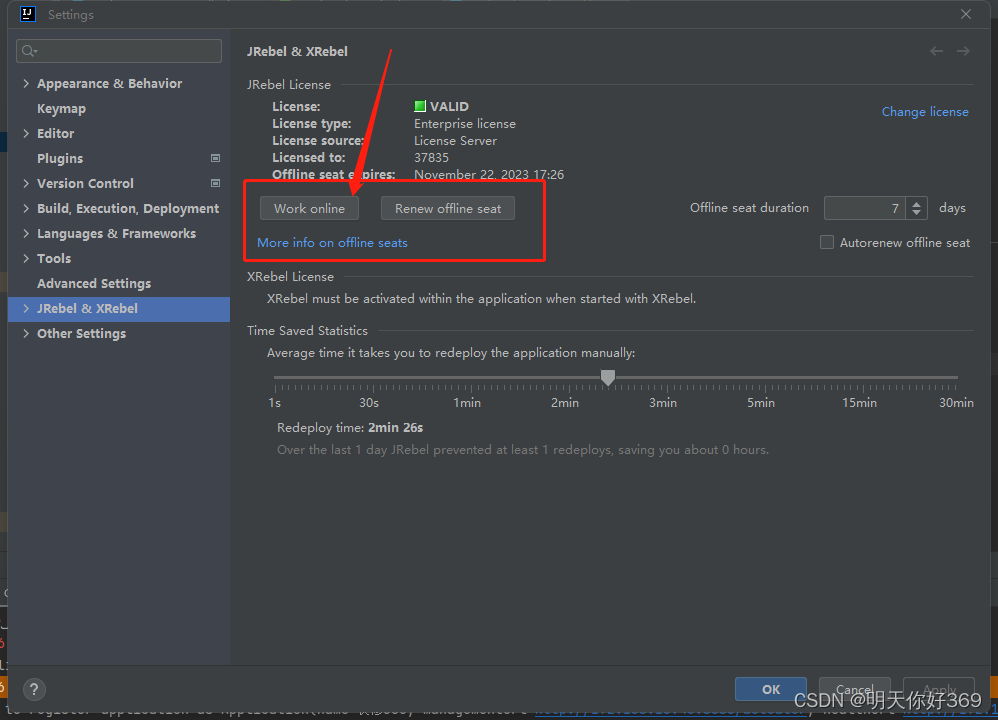Click the Renew offline seat button

tap(448, 208)
